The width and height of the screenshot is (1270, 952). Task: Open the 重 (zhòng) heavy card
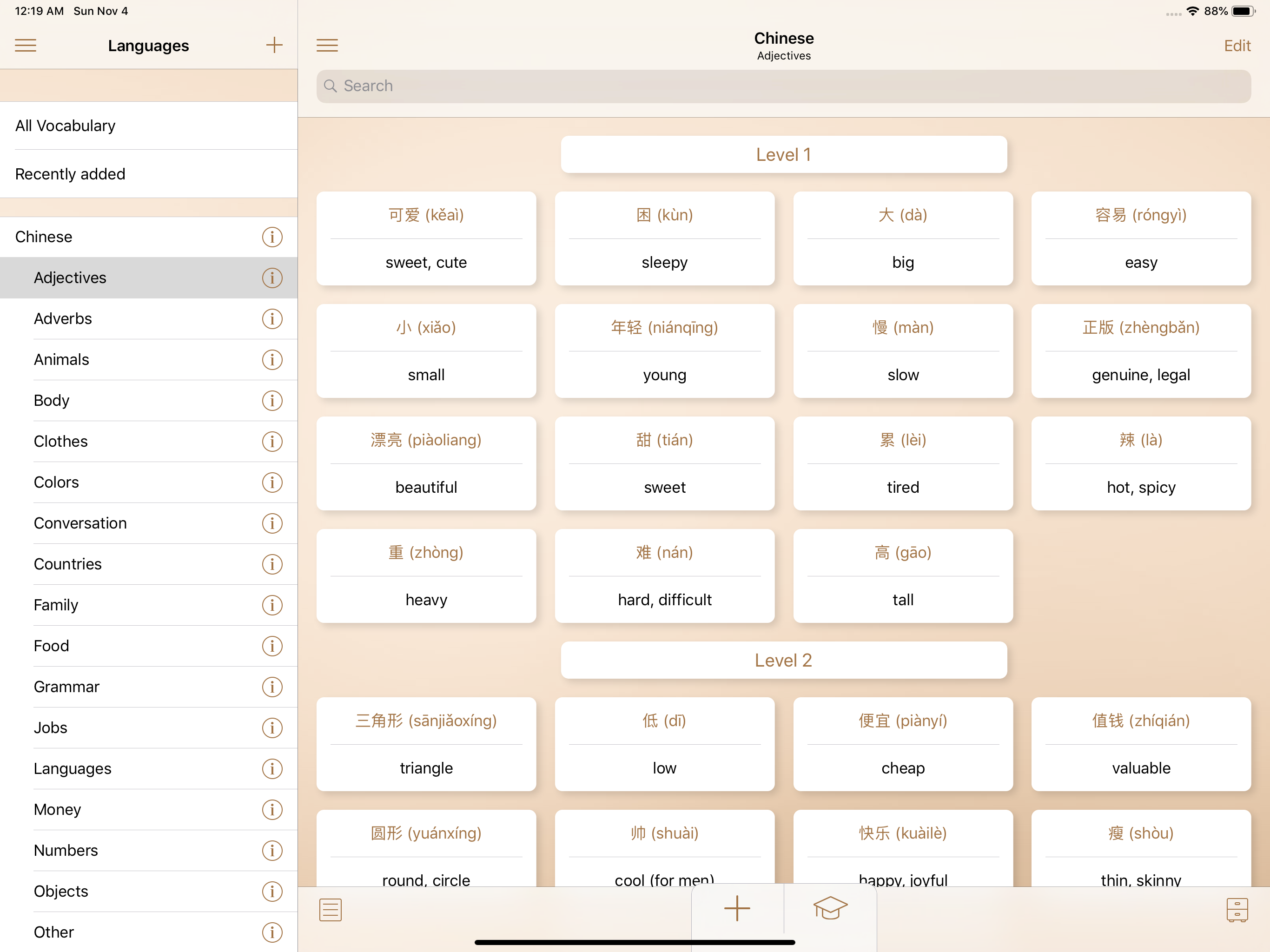[x=426, y=576]
